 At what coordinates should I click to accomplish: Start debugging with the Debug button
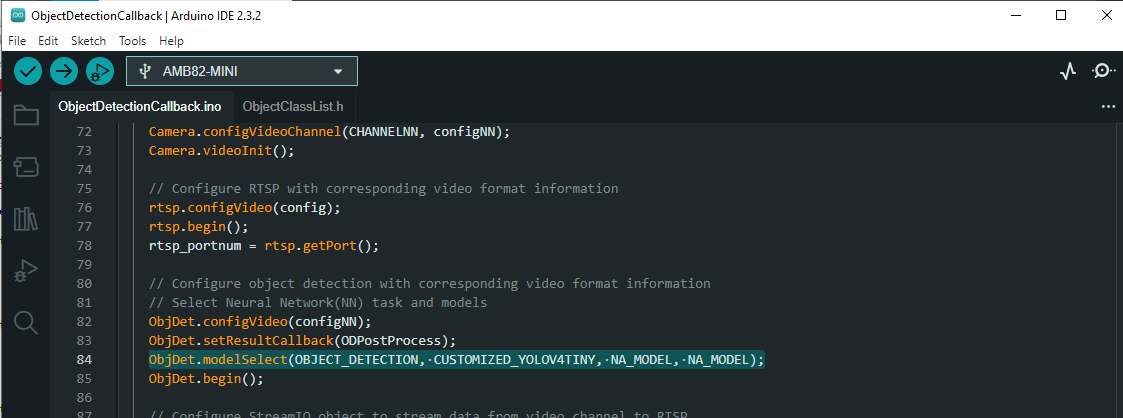pyautogui.click(x=100, y=71)
